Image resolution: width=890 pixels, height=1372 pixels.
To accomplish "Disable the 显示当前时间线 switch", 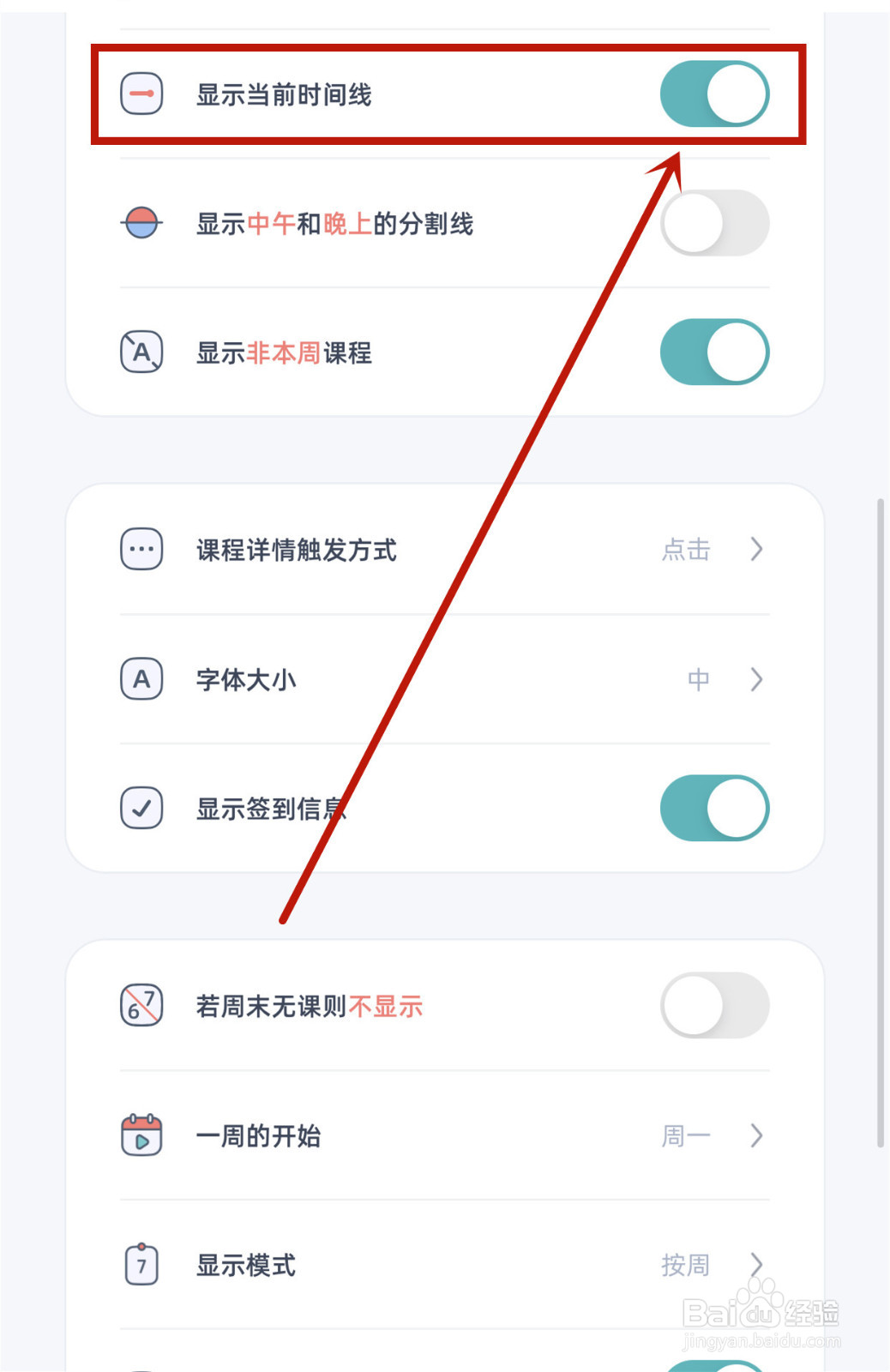I will (x=714, y=93).
